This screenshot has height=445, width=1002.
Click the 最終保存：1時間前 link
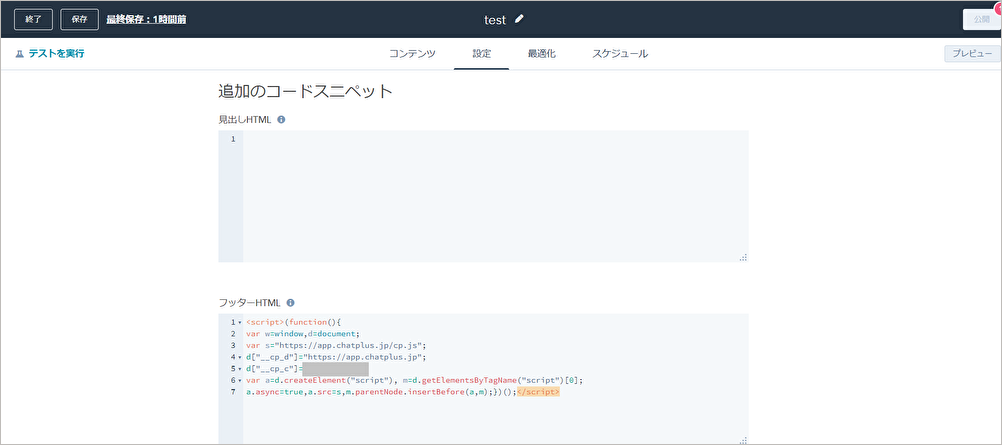(x=146, y=19)
